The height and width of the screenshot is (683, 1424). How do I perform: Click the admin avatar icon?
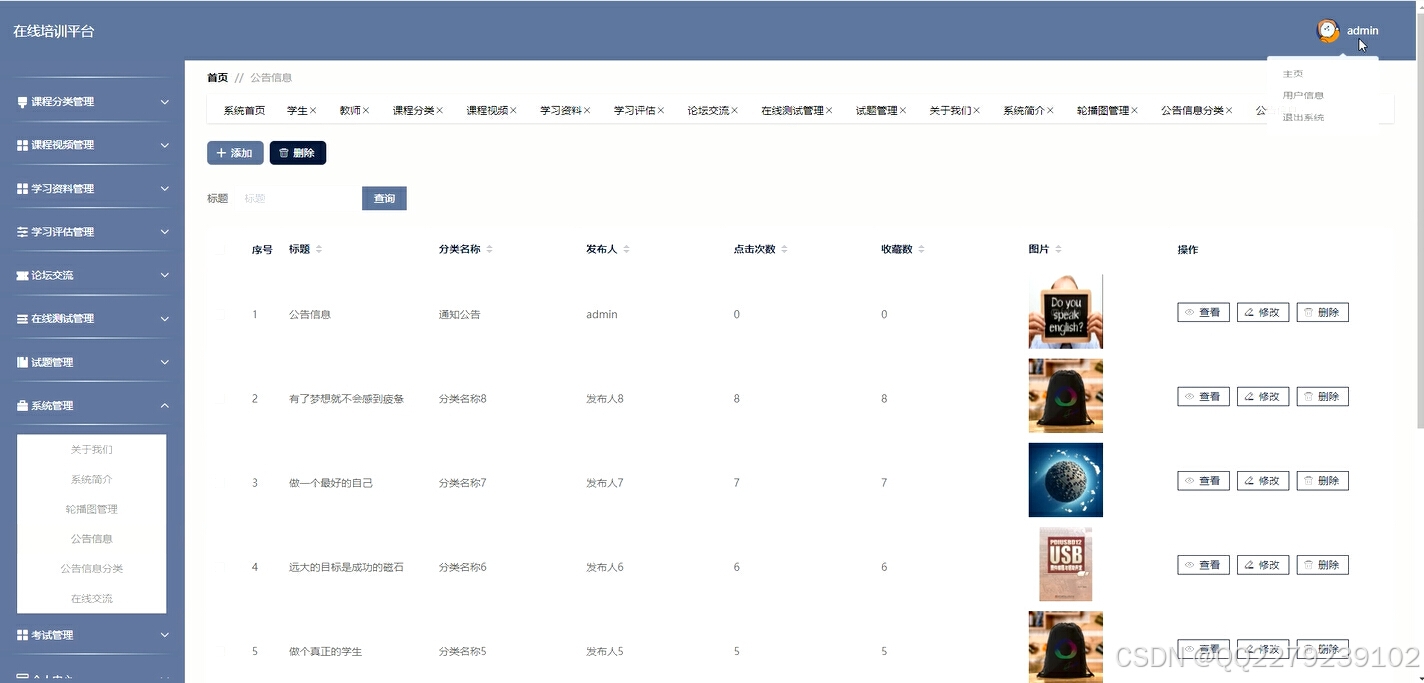click(x=1327, y=30)
